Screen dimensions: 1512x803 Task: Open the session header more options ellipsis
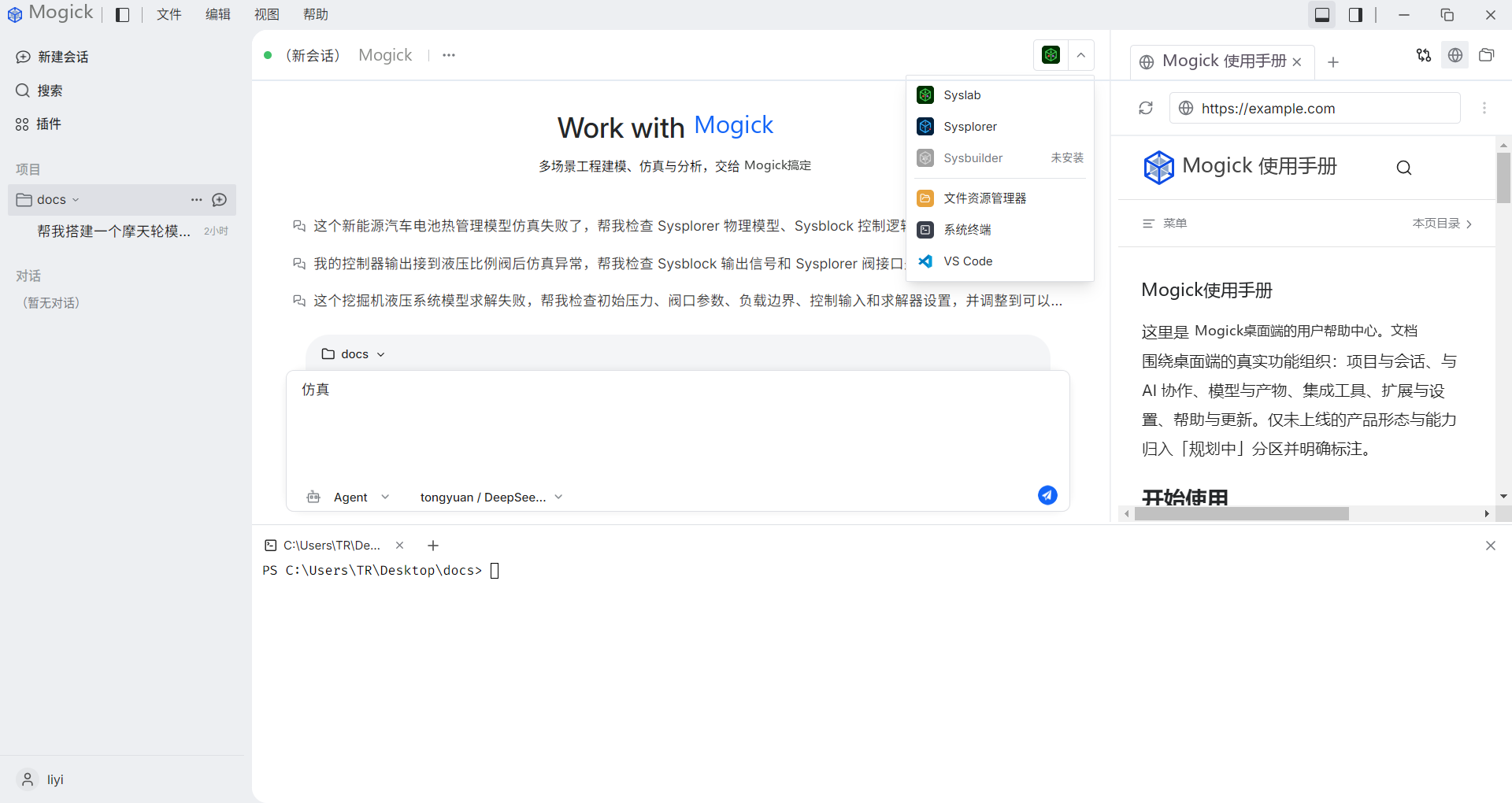tap(449, 55)
